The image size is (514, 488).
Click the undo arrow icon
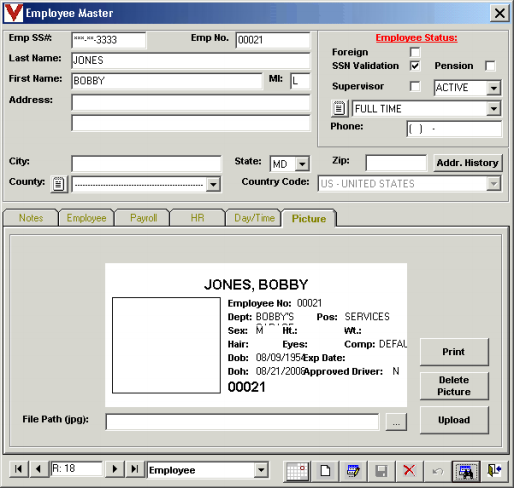pyautogui.click(x=437, y=471)
